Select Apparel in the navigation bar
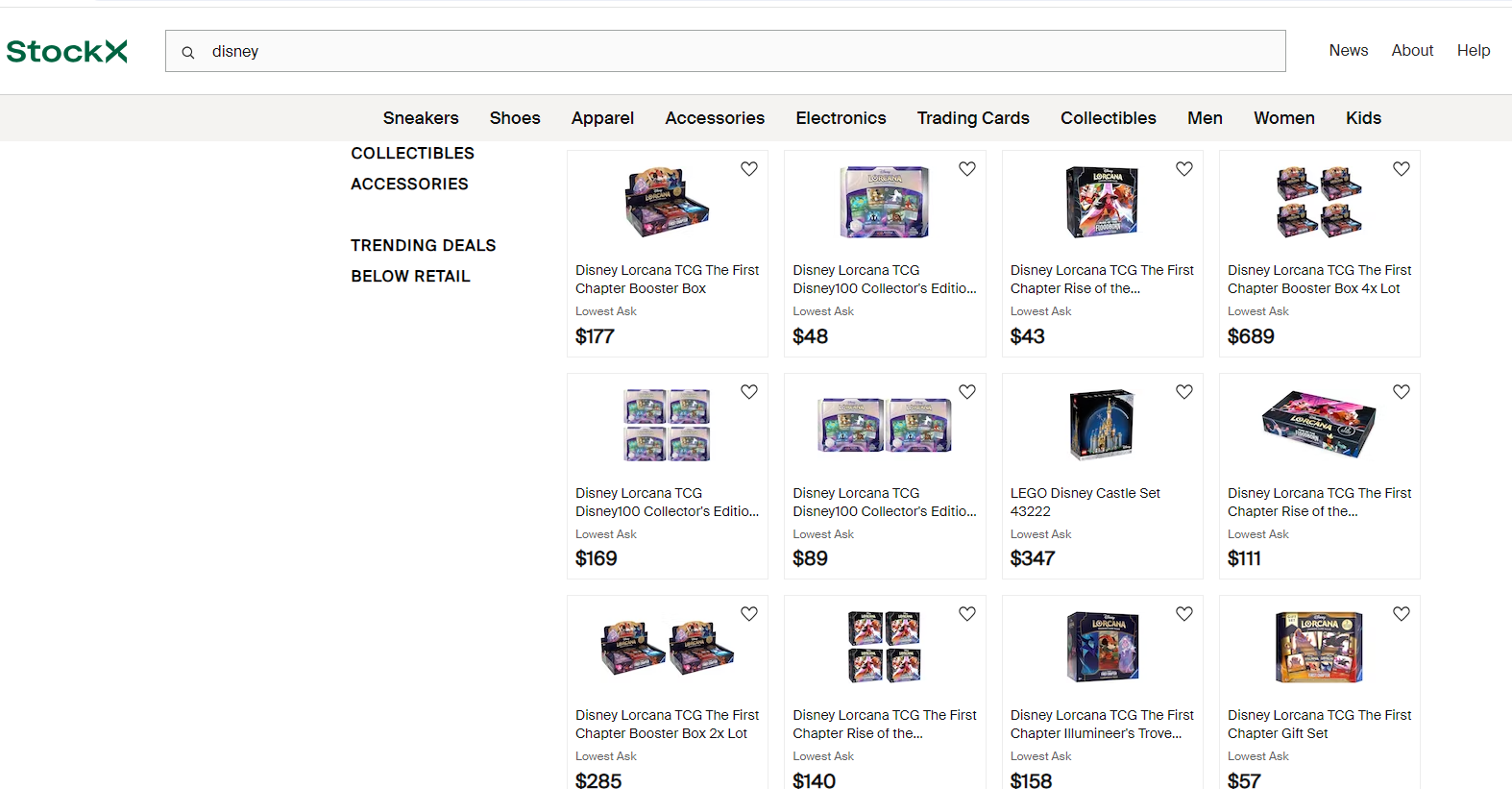Screen dimensions: 1512x789 (602, 118)
